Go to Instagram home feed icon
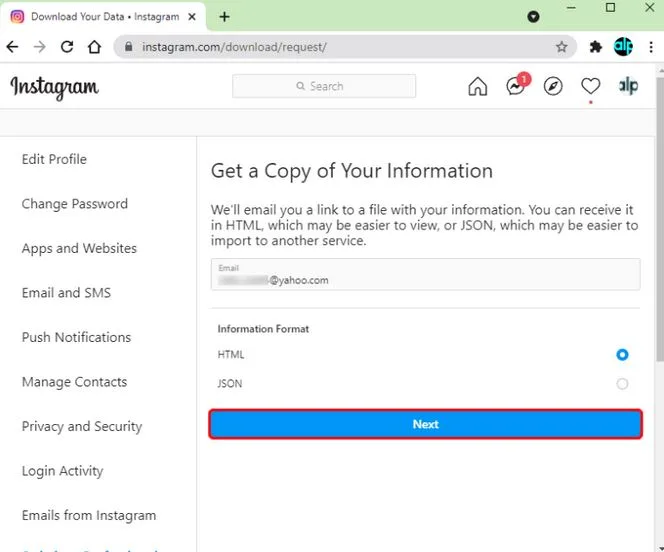Image resolution: width=664 pixels, height=552 pixels. [x=478, y=86]
